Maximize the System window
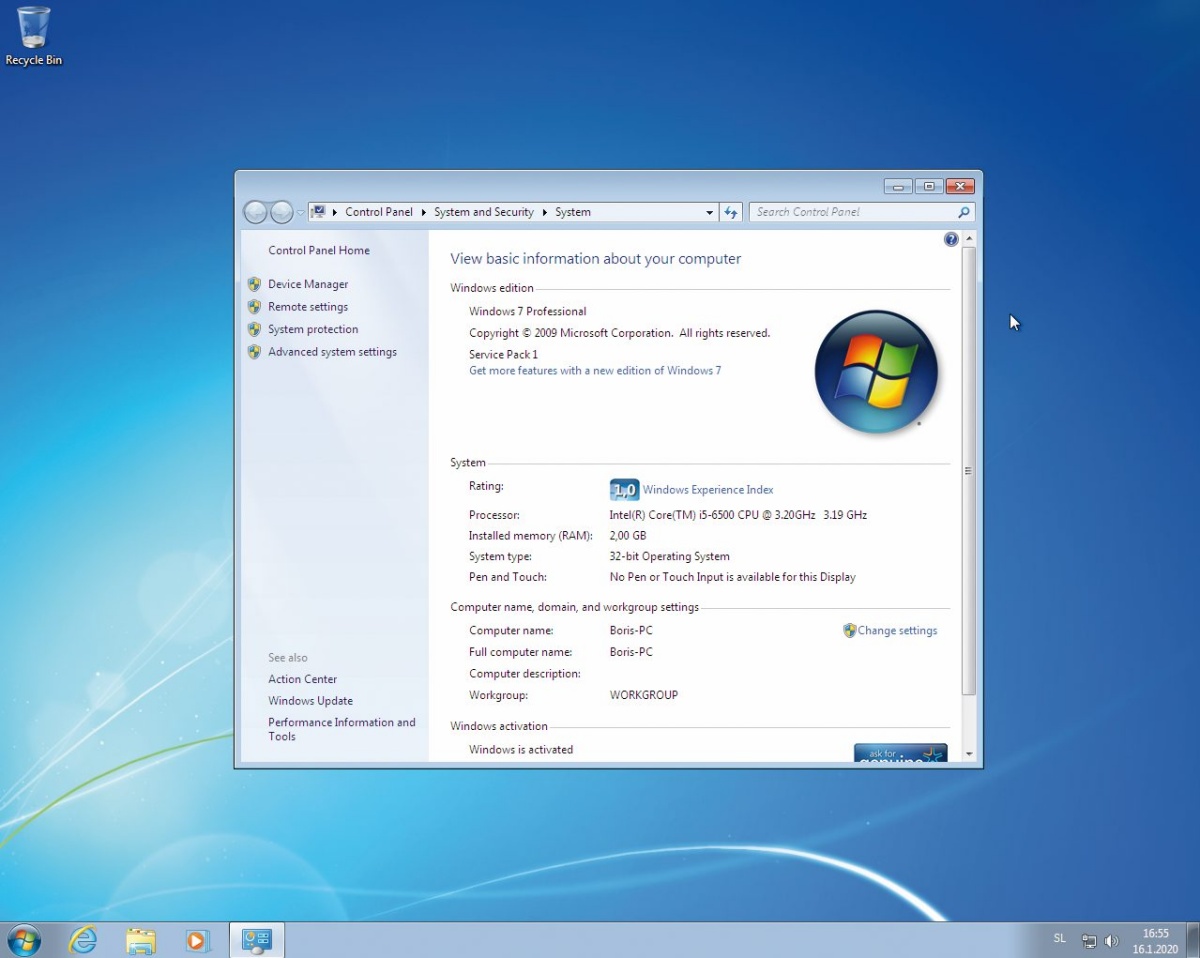The height and width of the screenshot is (958, 1200). (929, 186)
